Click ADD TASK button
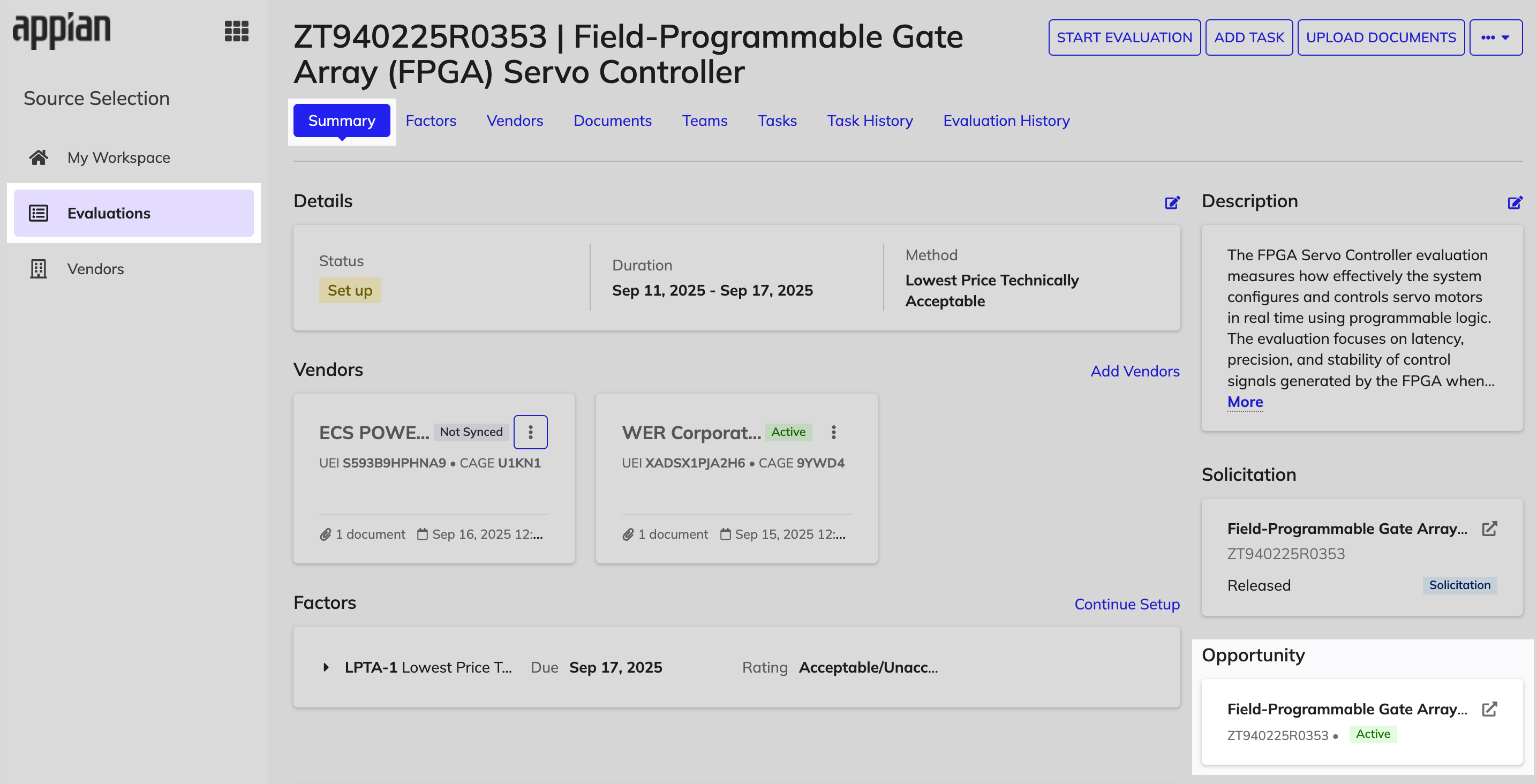This screenshot has height=784, width=1537. pyautogui.click(x=1249, y=37)
